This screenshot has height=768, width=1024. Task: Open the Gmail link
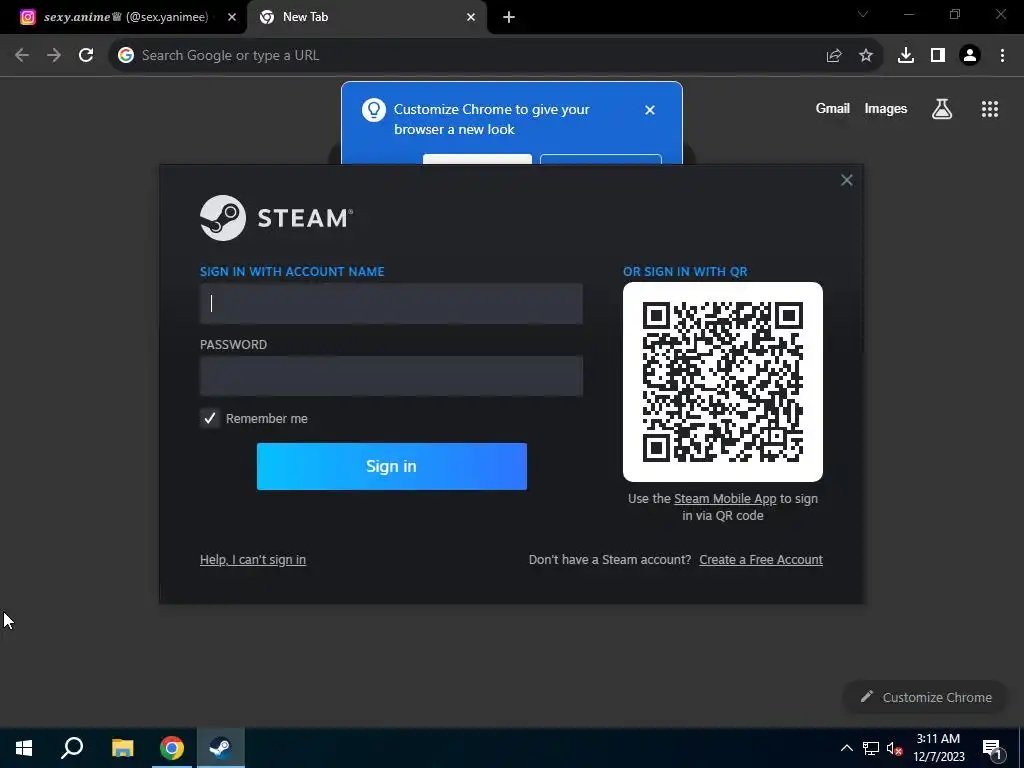click(833, 109)
